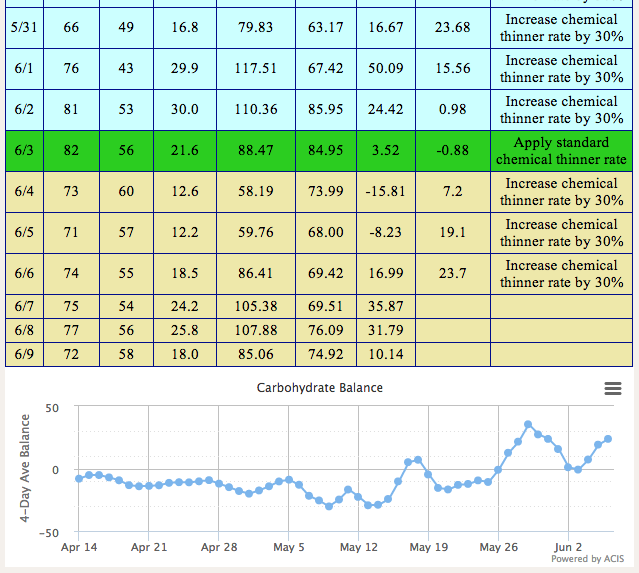
Task: Click the "Powered by ACIS" credit link
Action: pyautogui.click(x=589, y=559)
